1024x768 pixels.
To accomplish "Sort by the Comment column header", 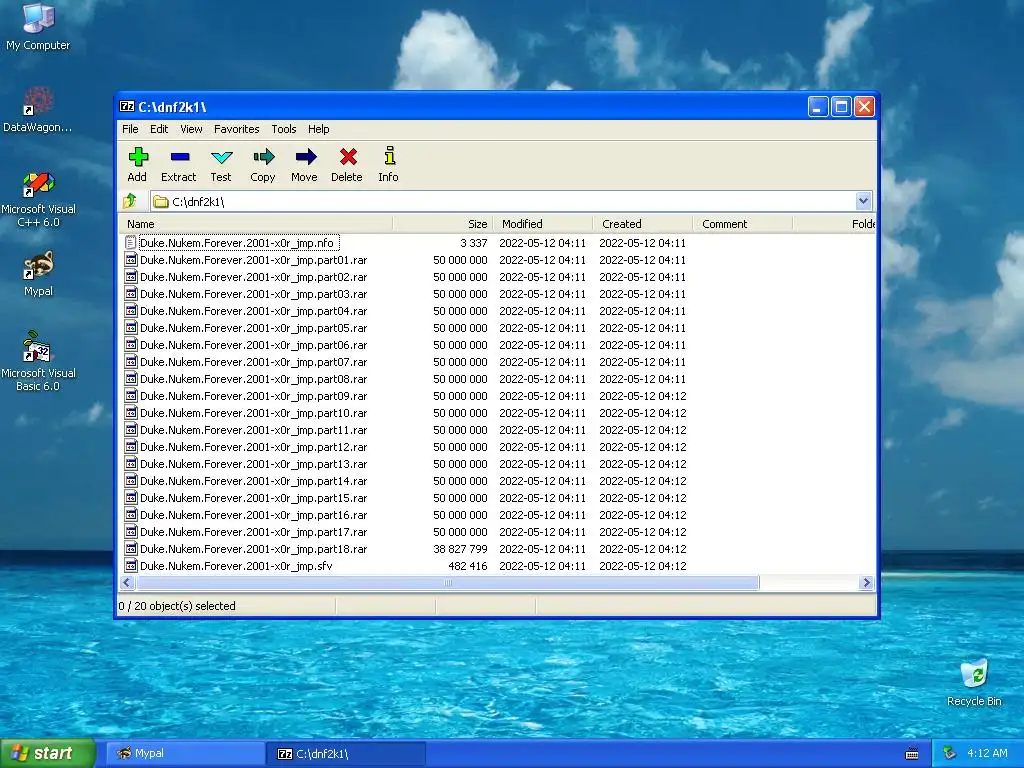I will [743, 224].
